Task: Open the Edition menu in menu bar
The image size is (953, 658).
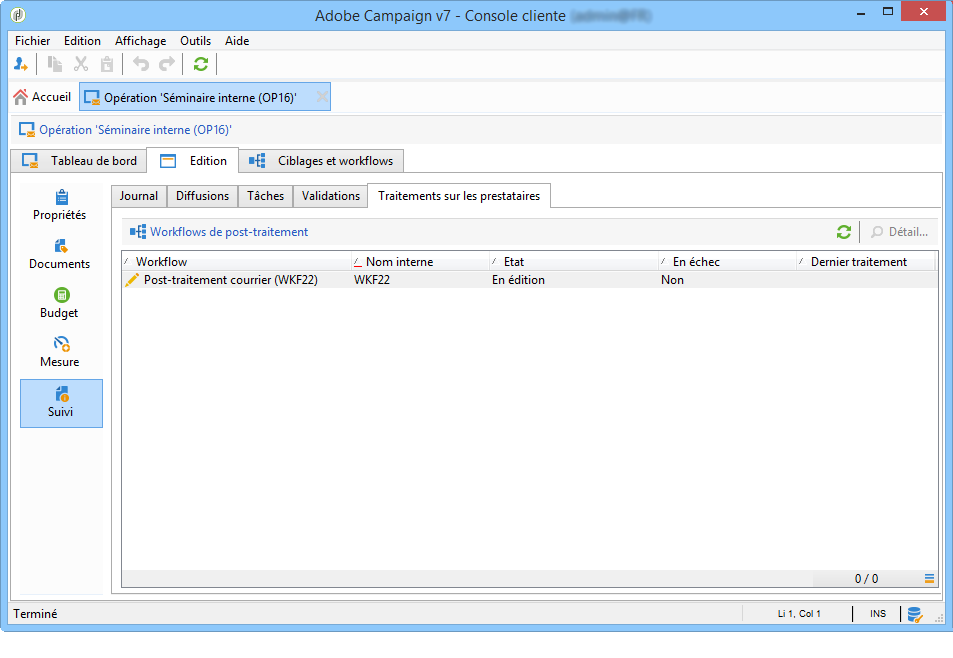Action: pos(82,41)
